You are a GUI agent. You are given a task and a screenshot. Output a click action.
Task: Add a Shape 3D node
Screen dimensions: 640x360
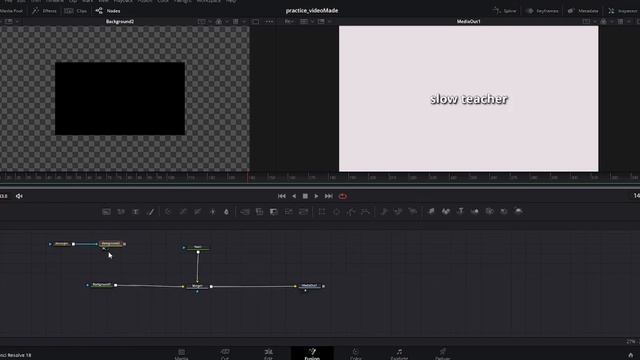coord(446,211)
